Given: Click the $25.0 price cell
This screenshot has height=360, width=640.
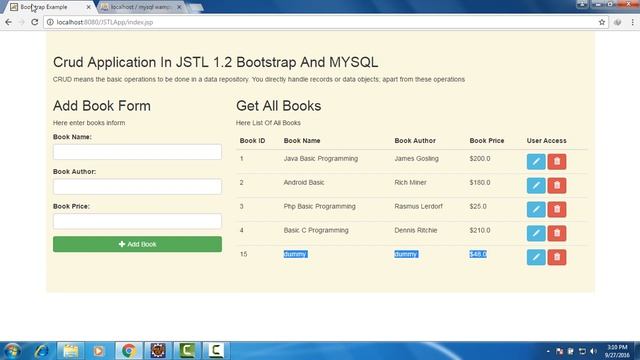Looking at the screenshot, I should click(478, 206).
